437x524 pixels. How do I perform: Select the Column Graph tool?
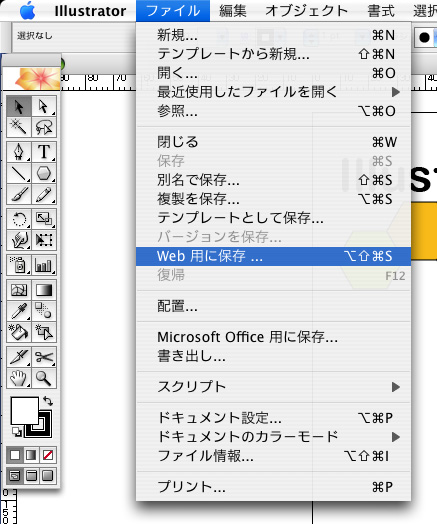[x=44, y=265]
